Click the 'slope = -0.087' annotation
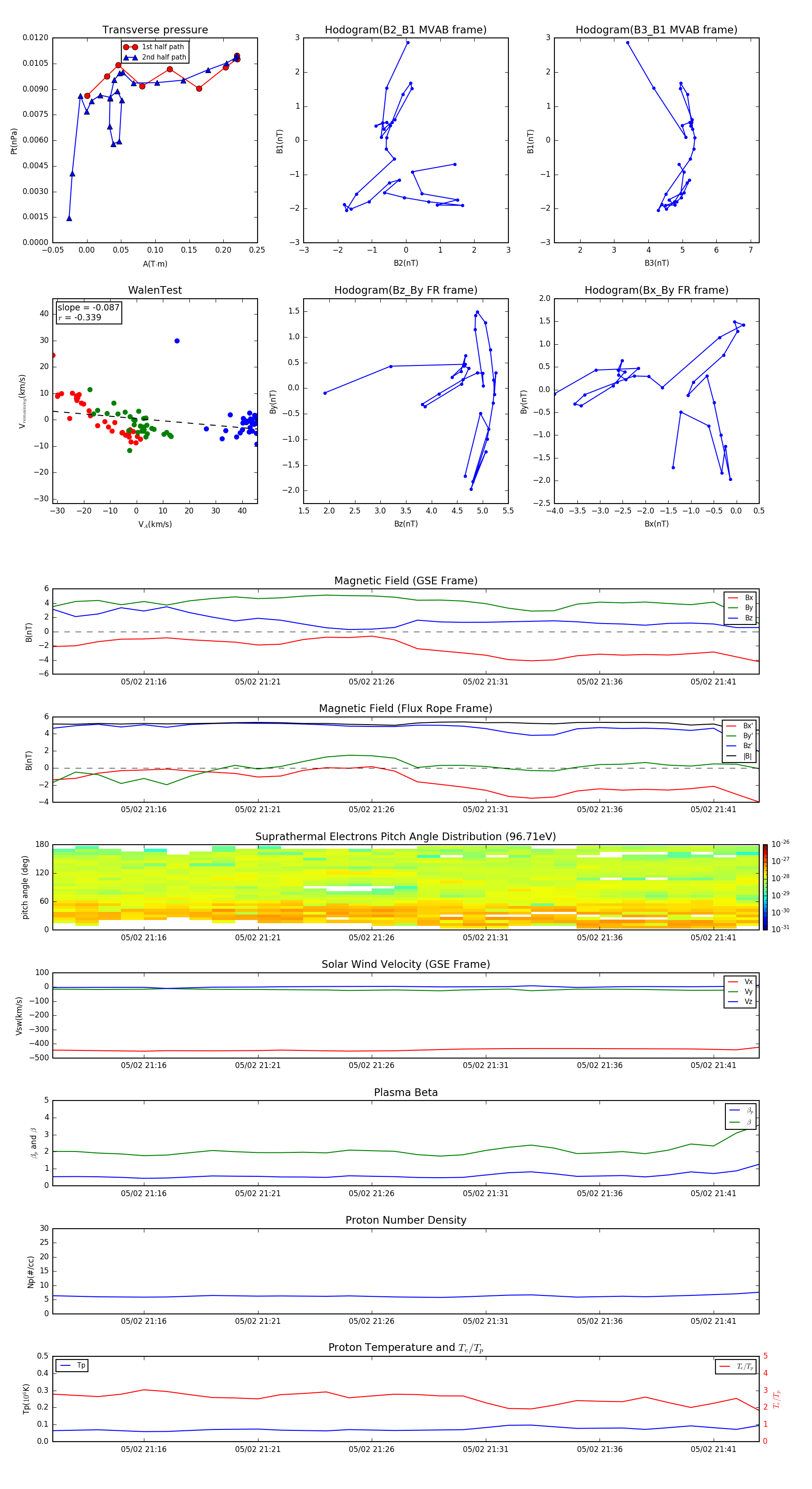 88,308
